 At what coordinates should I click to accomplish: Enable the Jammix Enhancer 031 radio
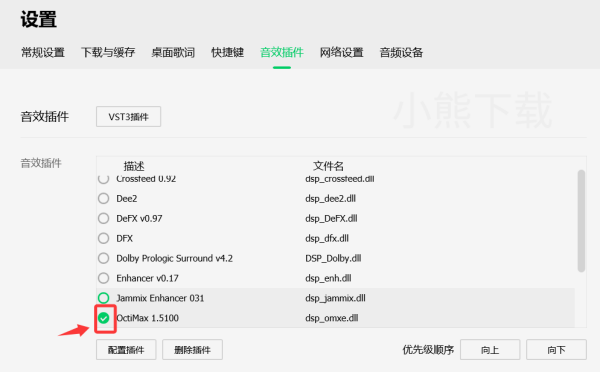tap(103, 298)
